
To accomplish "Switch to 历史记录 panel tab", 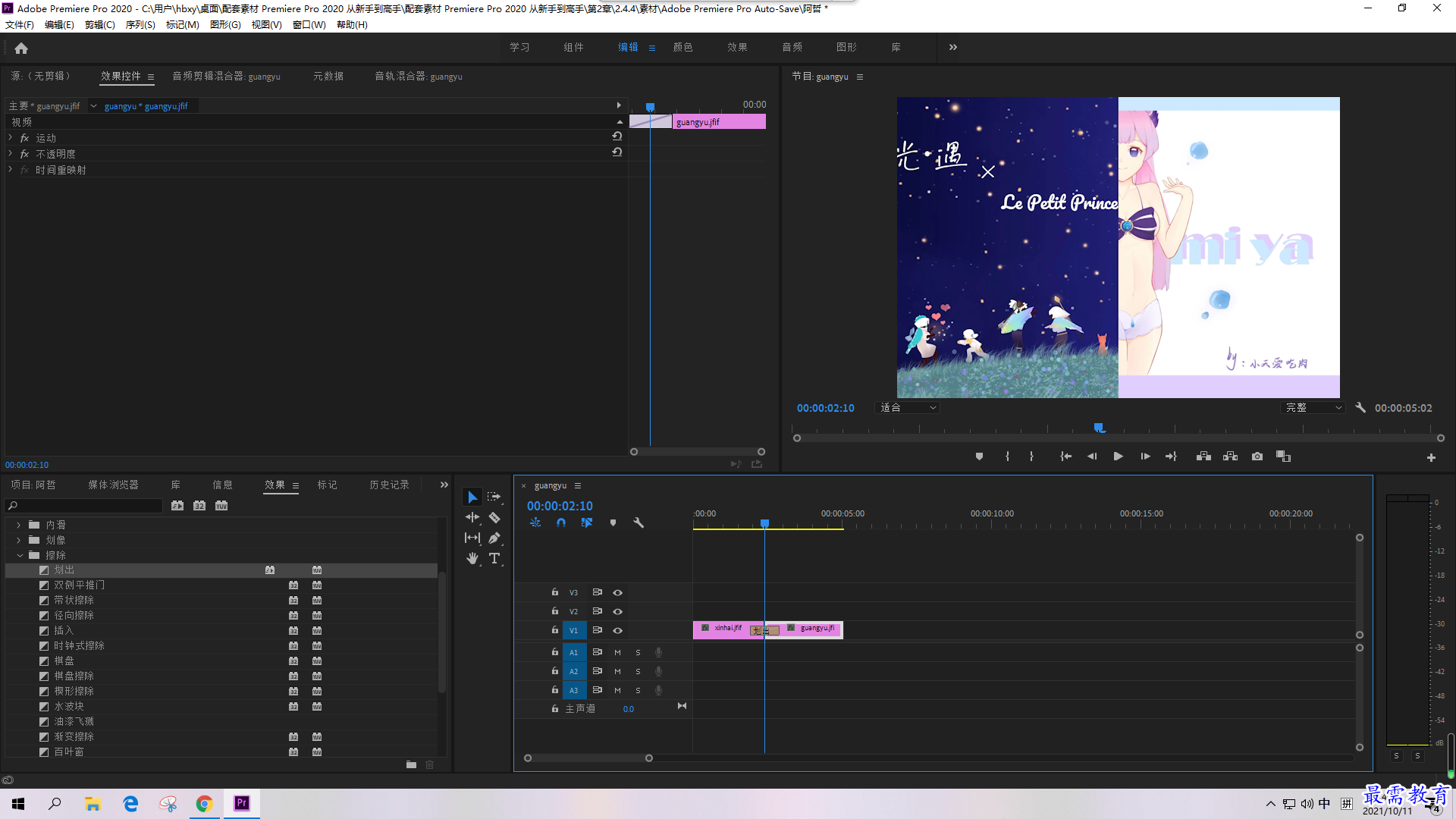I will [389, 485].
